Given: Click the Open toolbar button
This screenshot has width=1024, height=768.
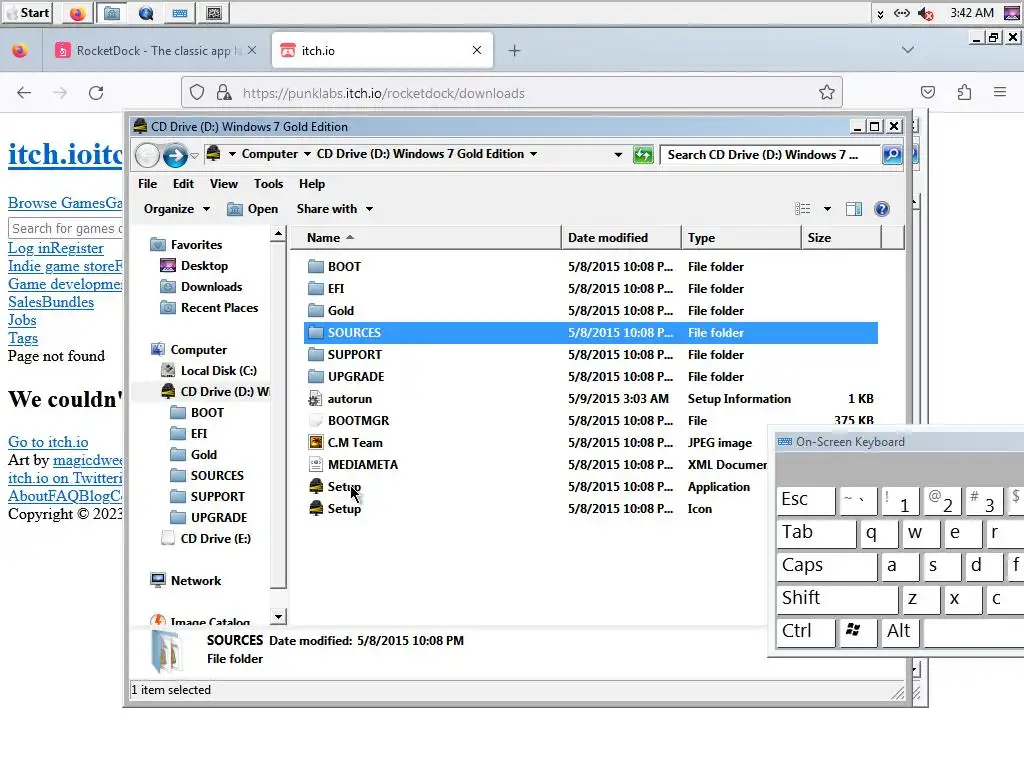Looking at the screenshot, I should coord(253,209).
